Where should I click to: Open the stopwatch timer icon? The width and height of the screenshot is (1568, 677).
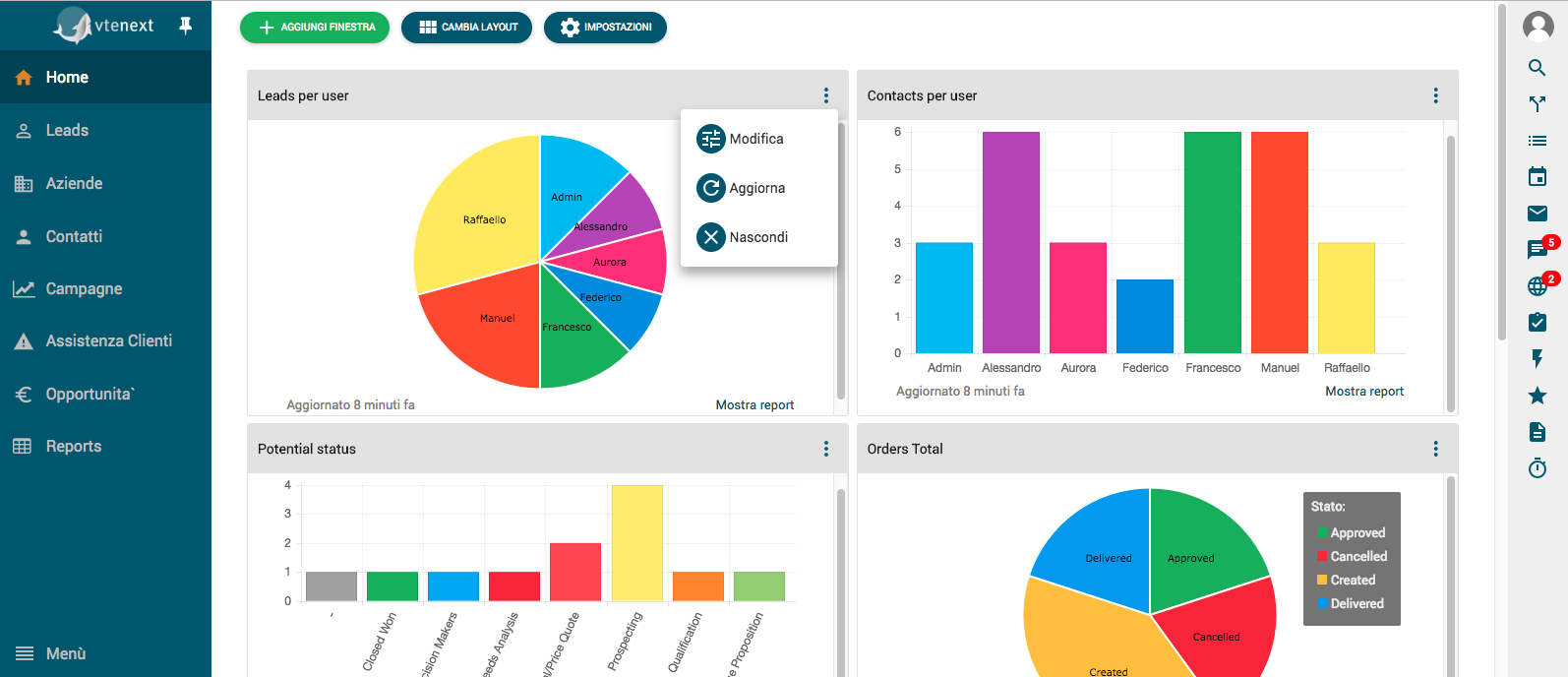pyautogui.click(x=1538, y=468)
